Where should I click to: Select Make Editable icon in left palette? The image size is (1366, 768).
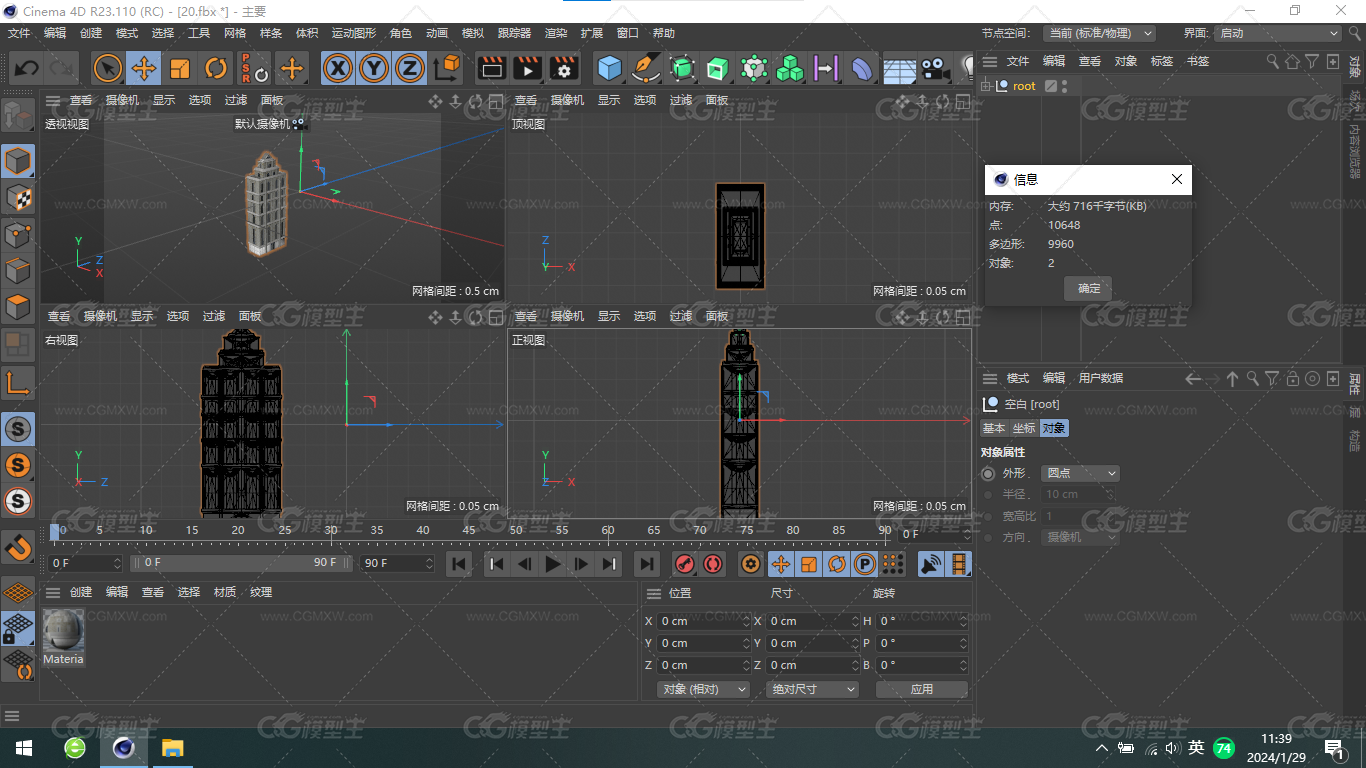click(19, 114)
